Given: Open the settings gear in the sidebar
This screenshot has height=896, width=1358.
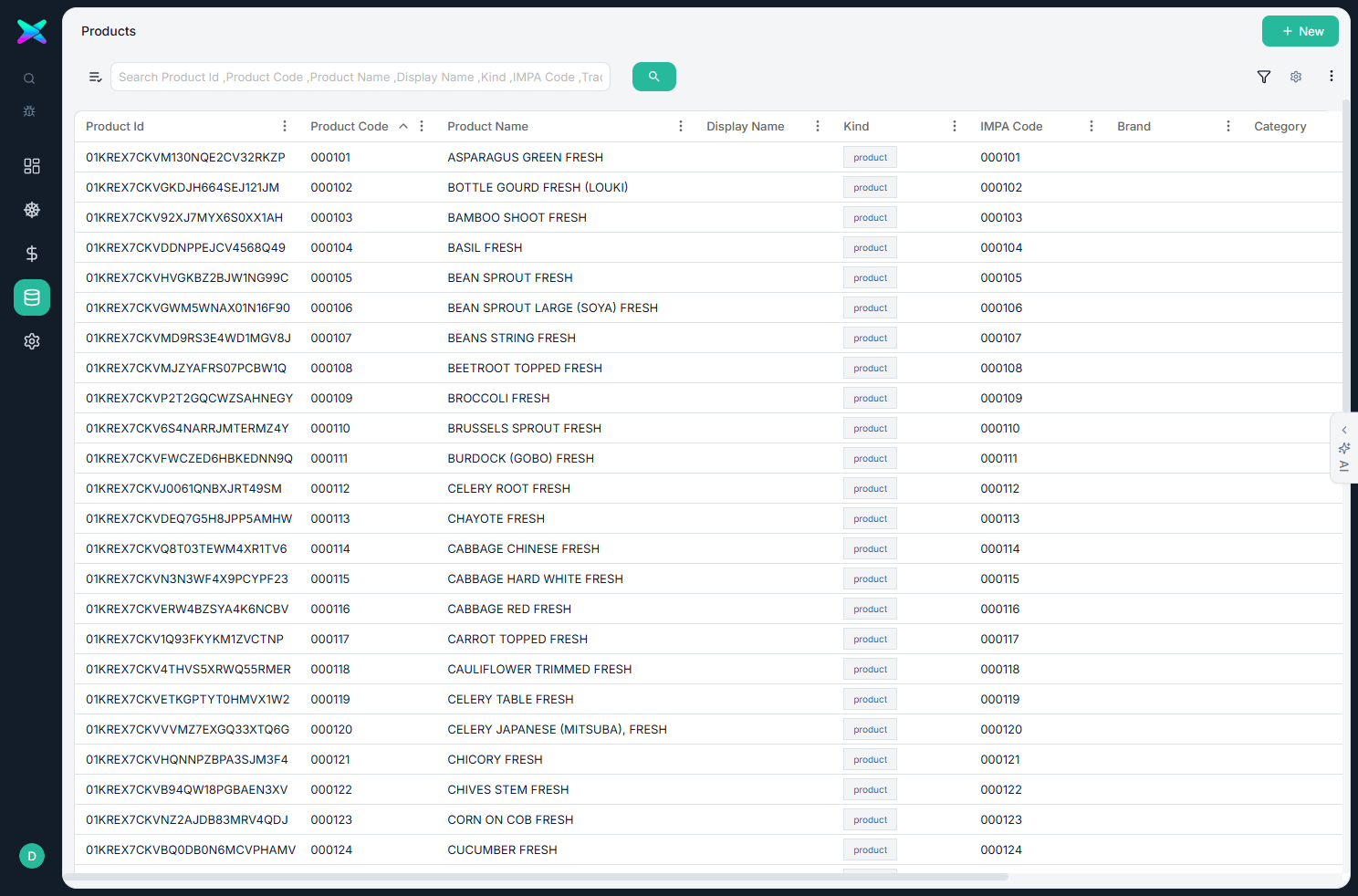Looking at the screenshot, I should (32, 341).
